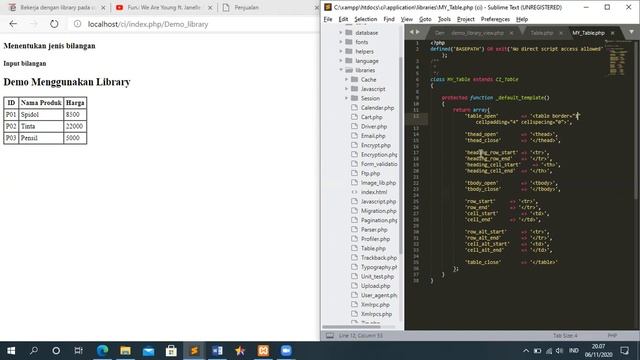Switch to the demo_library_view.php editor tab
The width and height of the screenshot is (640, 360).
tap(477, 33)
